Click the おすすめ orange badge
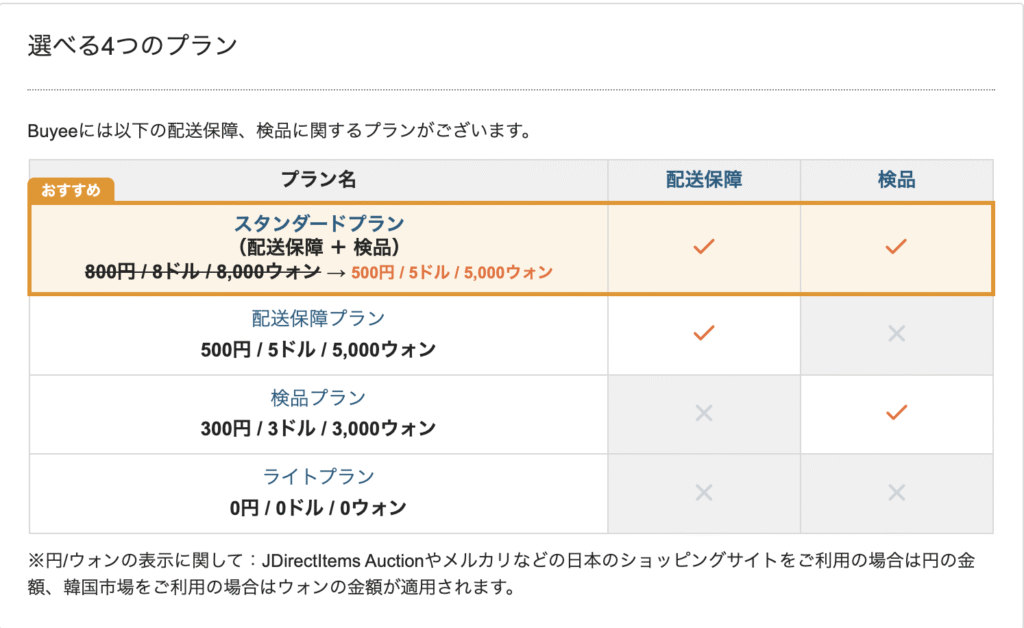 point(71,190)
